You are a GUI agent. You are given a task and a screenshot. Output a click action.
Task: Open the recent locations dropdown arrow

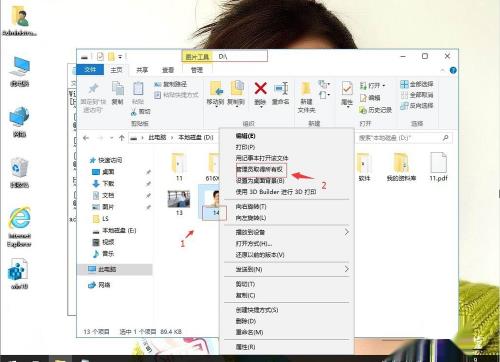click(111, 138)
